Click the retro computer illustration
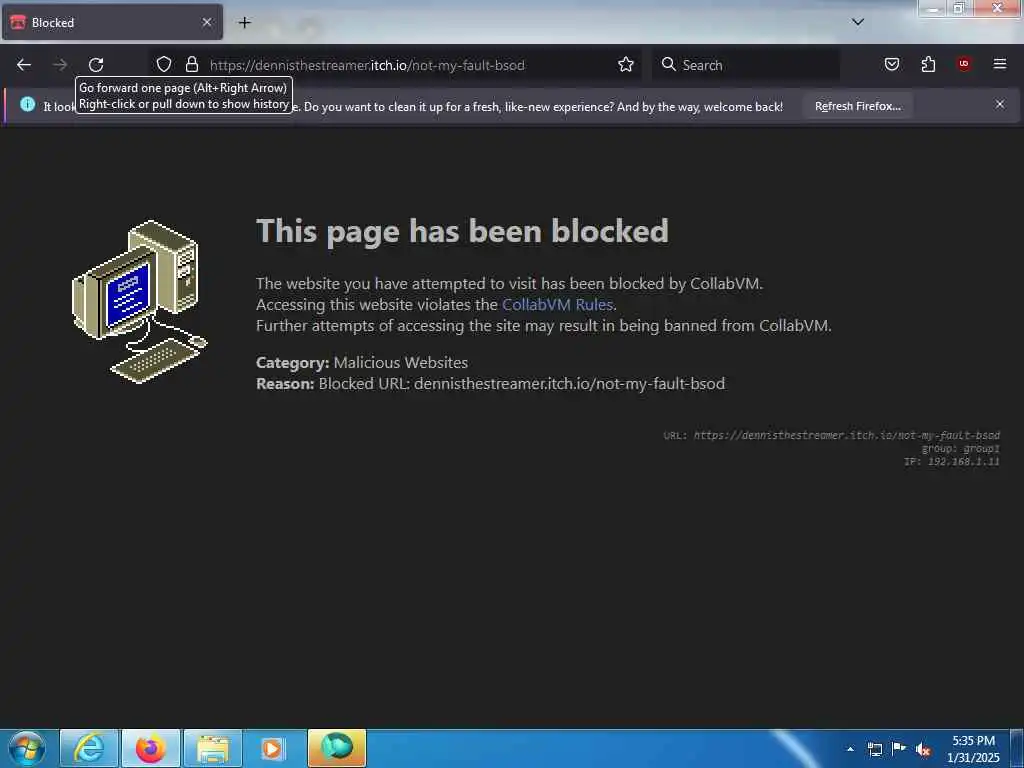This screenshot has width=1024, height=768. (x=138, y=301)
